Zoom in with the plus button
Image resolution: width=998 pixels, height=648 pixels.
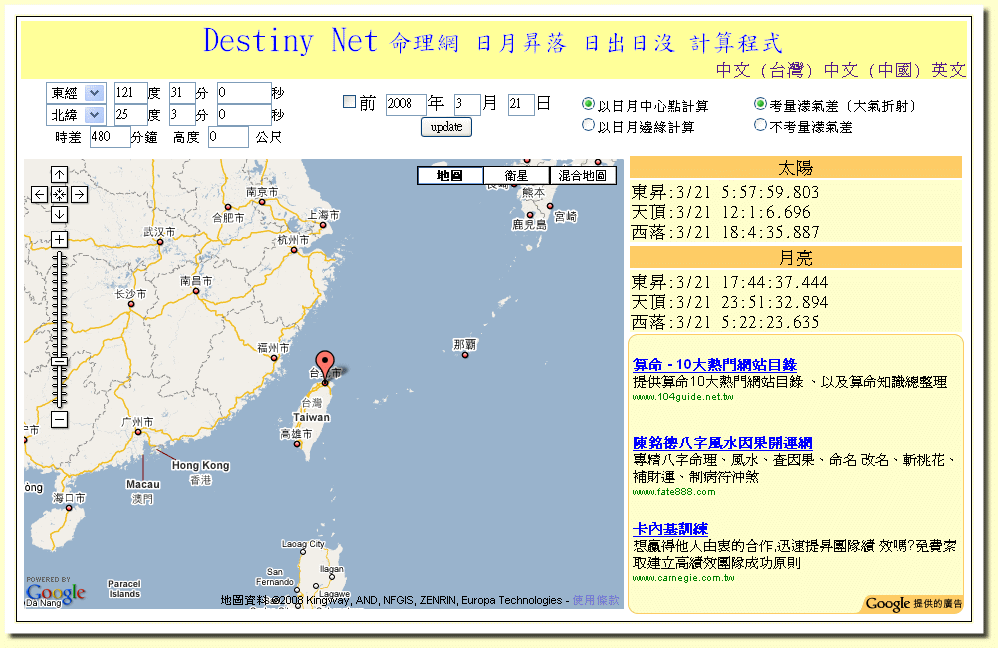click(59, 239)
